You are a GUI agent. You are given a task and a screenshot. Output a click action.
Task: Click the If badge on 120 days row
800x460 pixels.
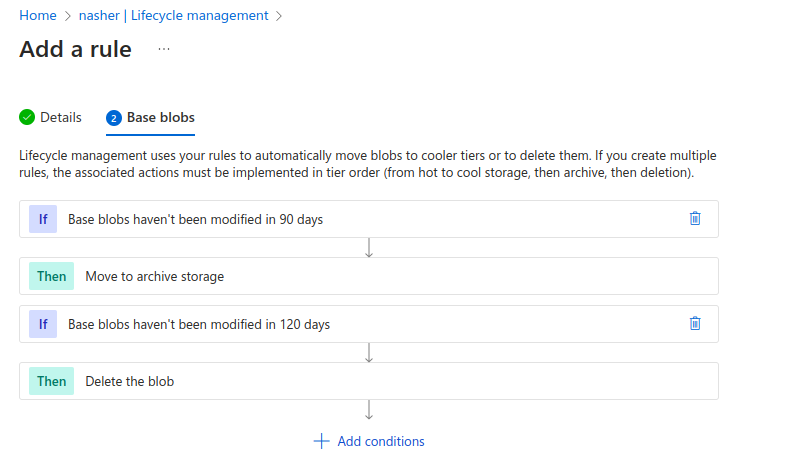point(43,324)
